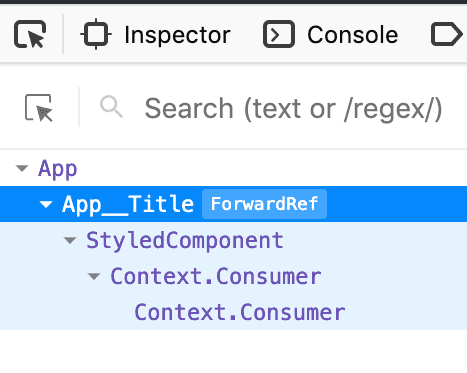Click empty area below the component tree
The width and height of the screenshot is (467, 373).
[233, 352]
